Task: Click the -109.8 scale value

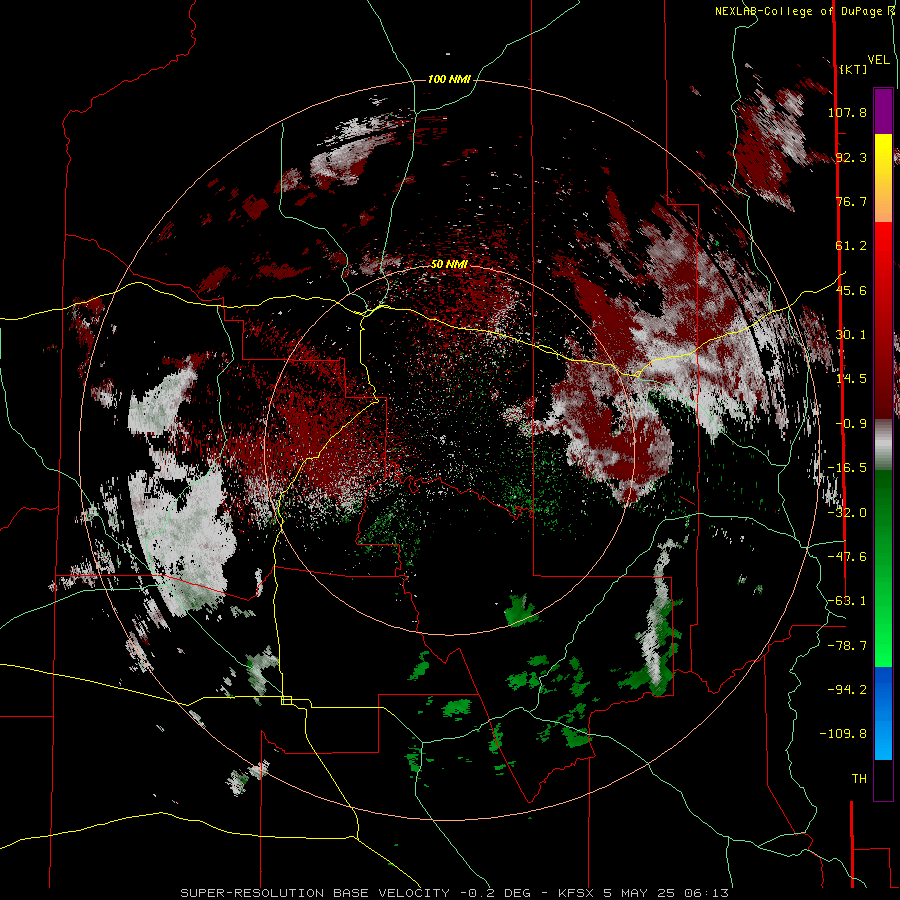Action: [x=843, y=734]
